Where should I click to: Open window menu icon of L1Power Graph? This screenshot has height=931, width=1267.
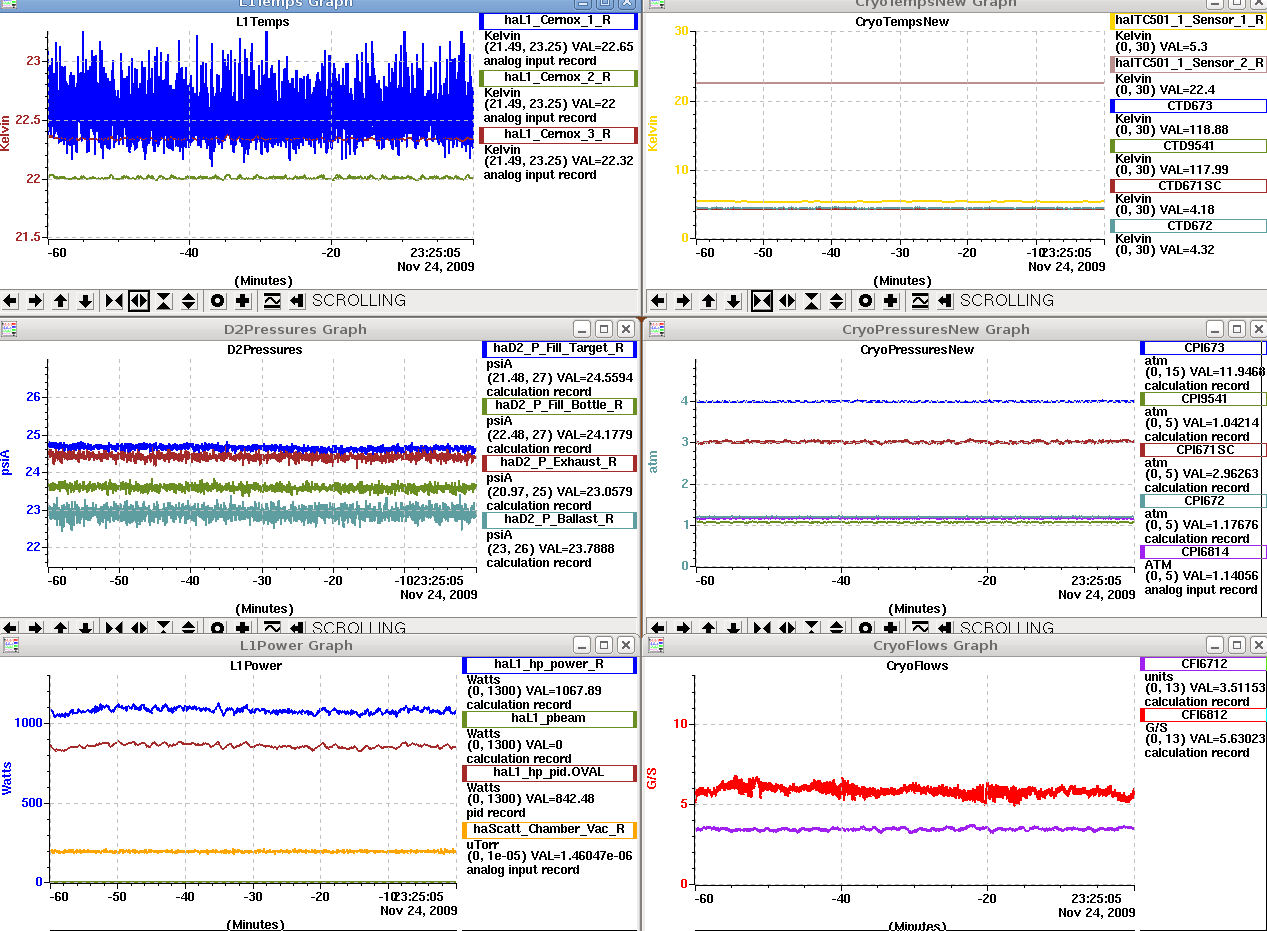(x=10, y=646)
